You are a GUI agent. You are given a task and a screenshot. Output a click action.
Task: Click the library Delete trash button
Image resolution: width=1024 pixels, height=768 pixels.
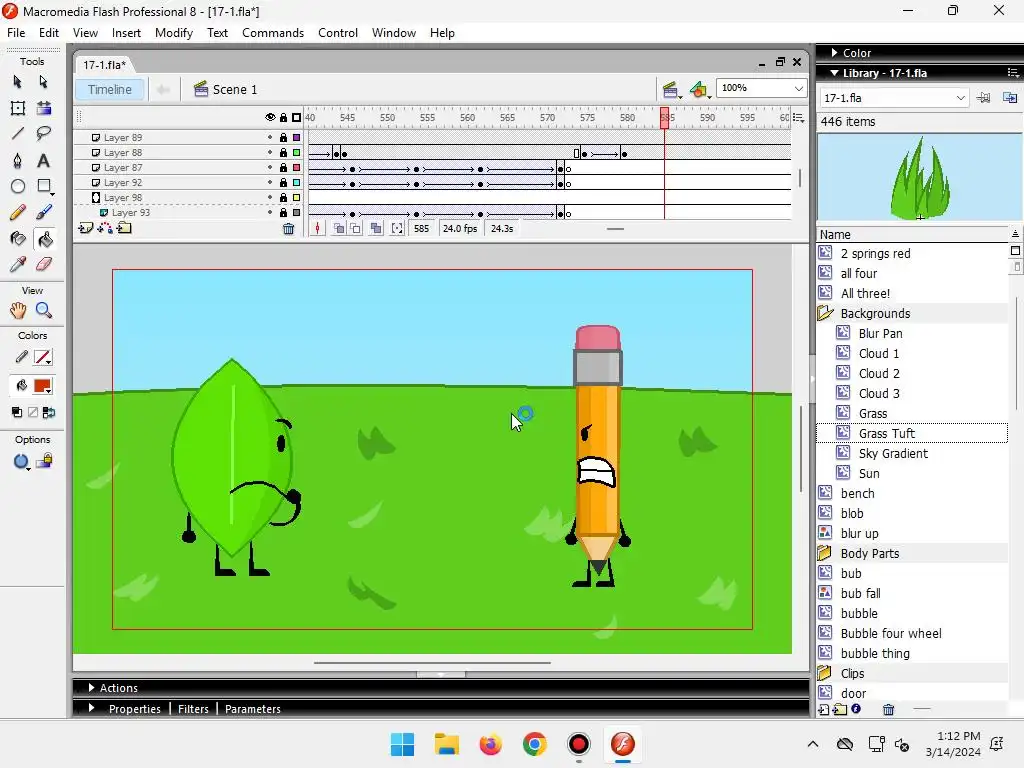[x=888, y=709]
